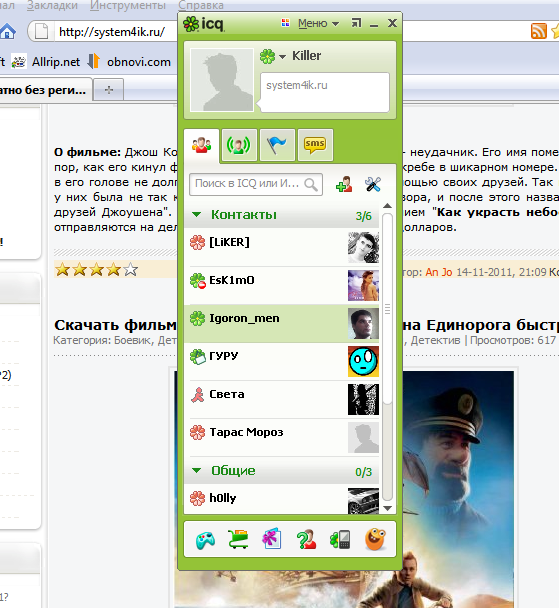Image resolution: width=559 pixels, height=608 pixels.
Task: Click the ICQ dock-to-corner icon
Action: 356,23
